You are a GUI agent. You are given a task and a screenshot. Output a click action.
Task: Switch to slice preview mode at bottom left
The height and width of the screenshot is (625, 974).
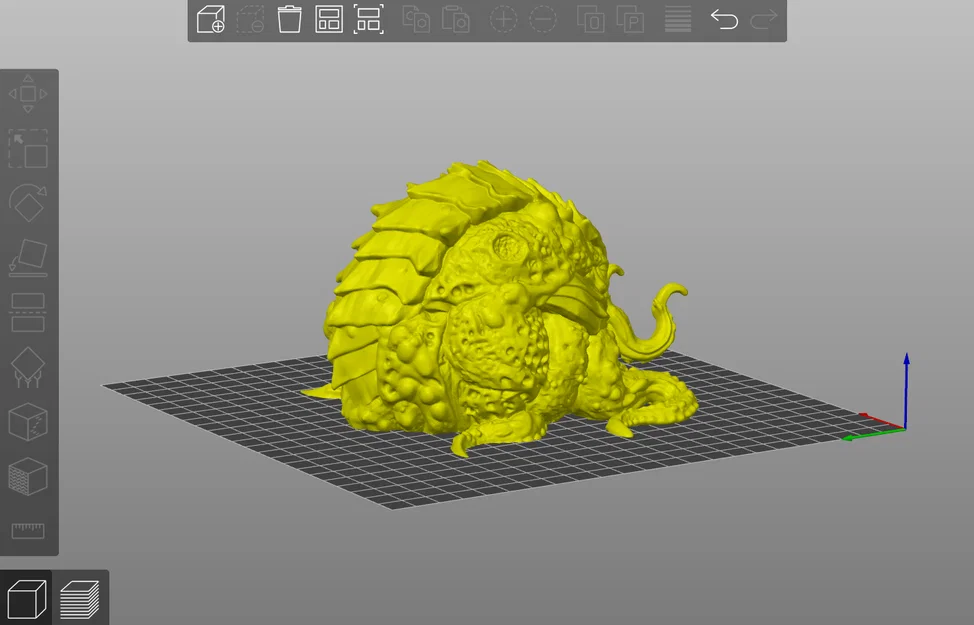tap(81, 596)
